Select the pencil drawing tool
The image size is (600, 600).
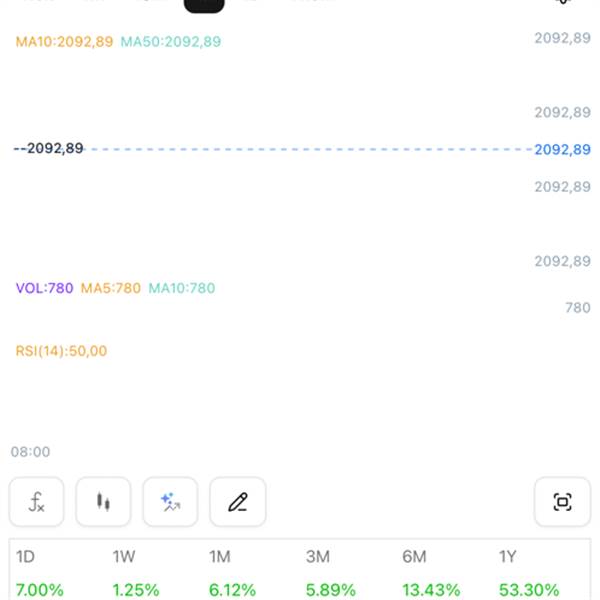(x=237, y=502)
